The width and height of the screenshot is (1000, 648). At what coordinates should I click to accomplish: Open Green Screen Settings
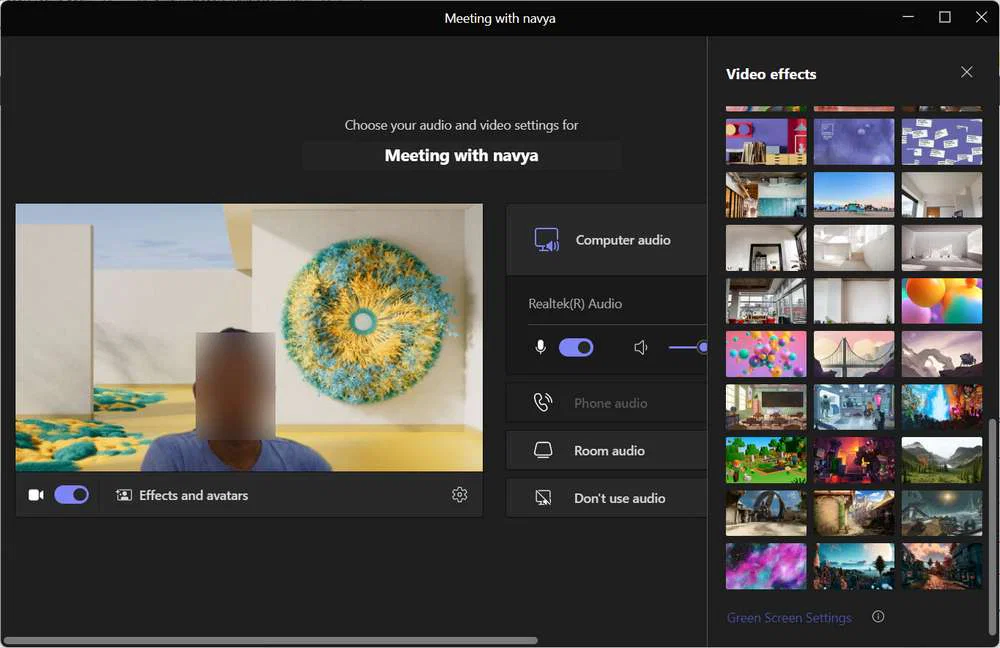(x=789, y=617)
